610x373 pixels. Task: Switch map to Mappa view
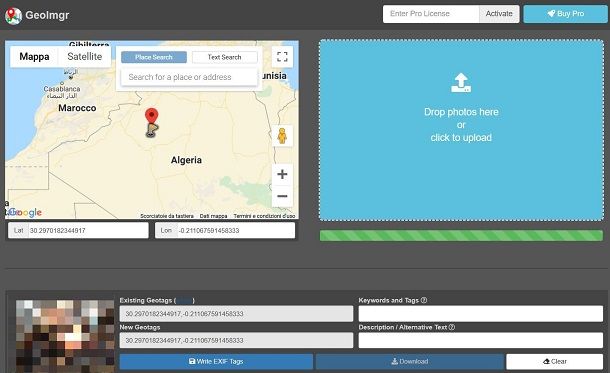coord(34,57)
